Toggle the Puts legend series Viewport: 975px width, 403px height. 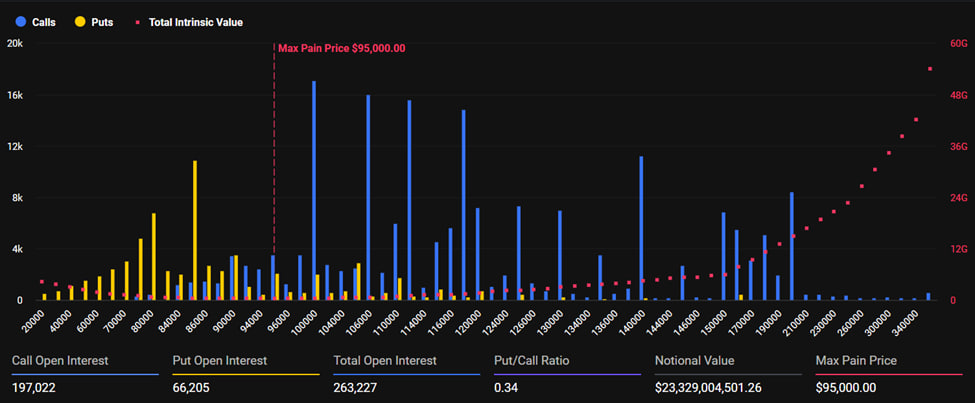pyautogui.click(x=95, y=22)
